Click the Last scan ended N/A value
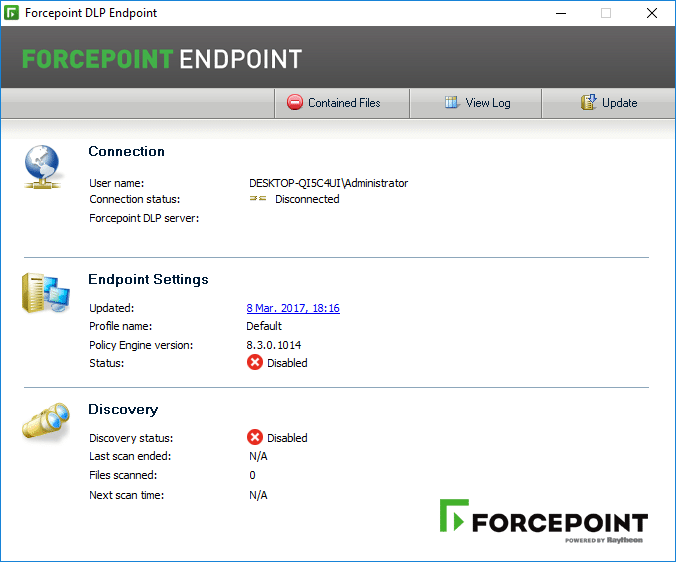676x562 pixels. tap(258, 456)
